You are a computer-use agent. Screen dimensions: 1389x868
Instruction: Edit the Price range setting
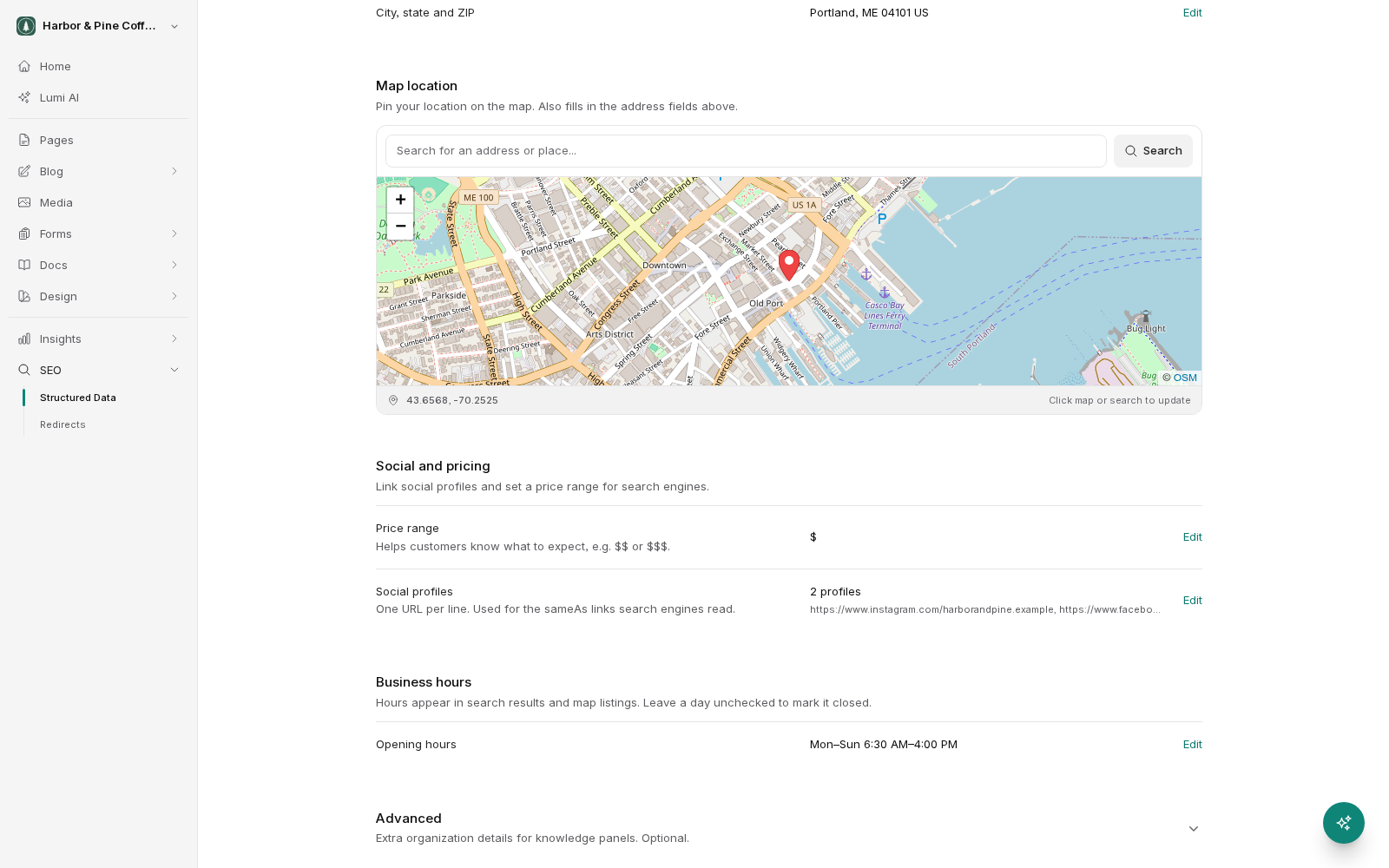pyautogui.click(x=1193, y=536)
